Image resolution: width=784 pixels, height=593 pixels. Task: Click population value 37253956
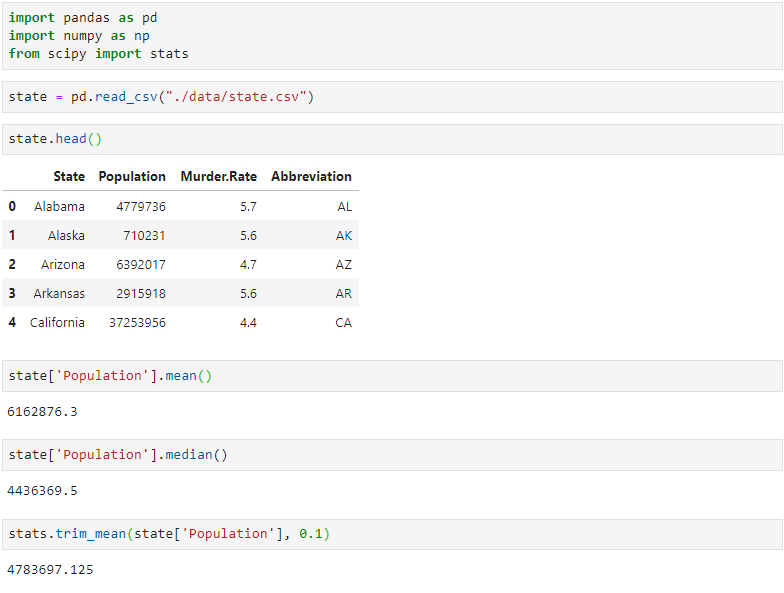[x=138, y=322]
